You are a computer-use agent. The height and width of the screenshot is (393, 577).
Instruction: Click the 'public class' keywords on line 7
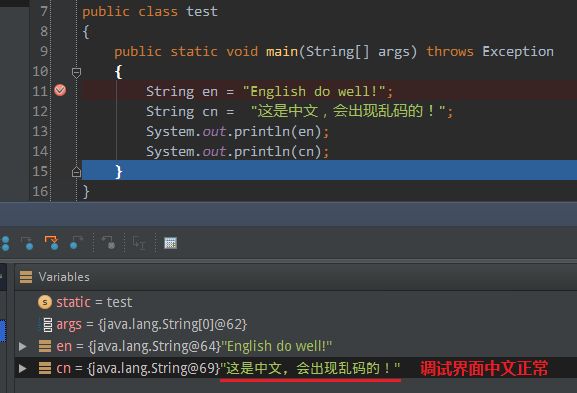(x=130, y=11)
